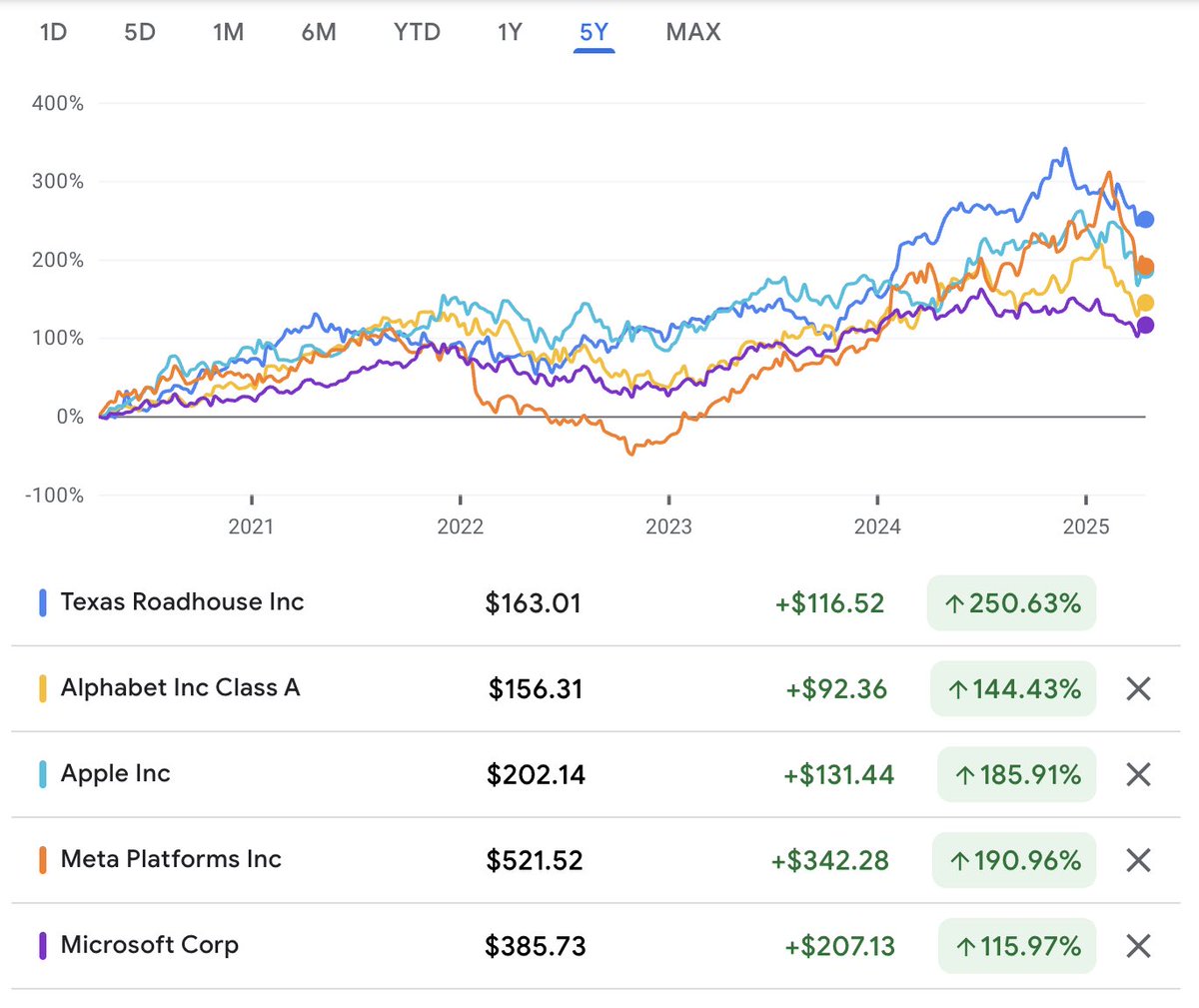This screenshot has height=1008, width=1199.
Task: Click the Texas Roadhouse Inc name
Action: pos(182,602)
